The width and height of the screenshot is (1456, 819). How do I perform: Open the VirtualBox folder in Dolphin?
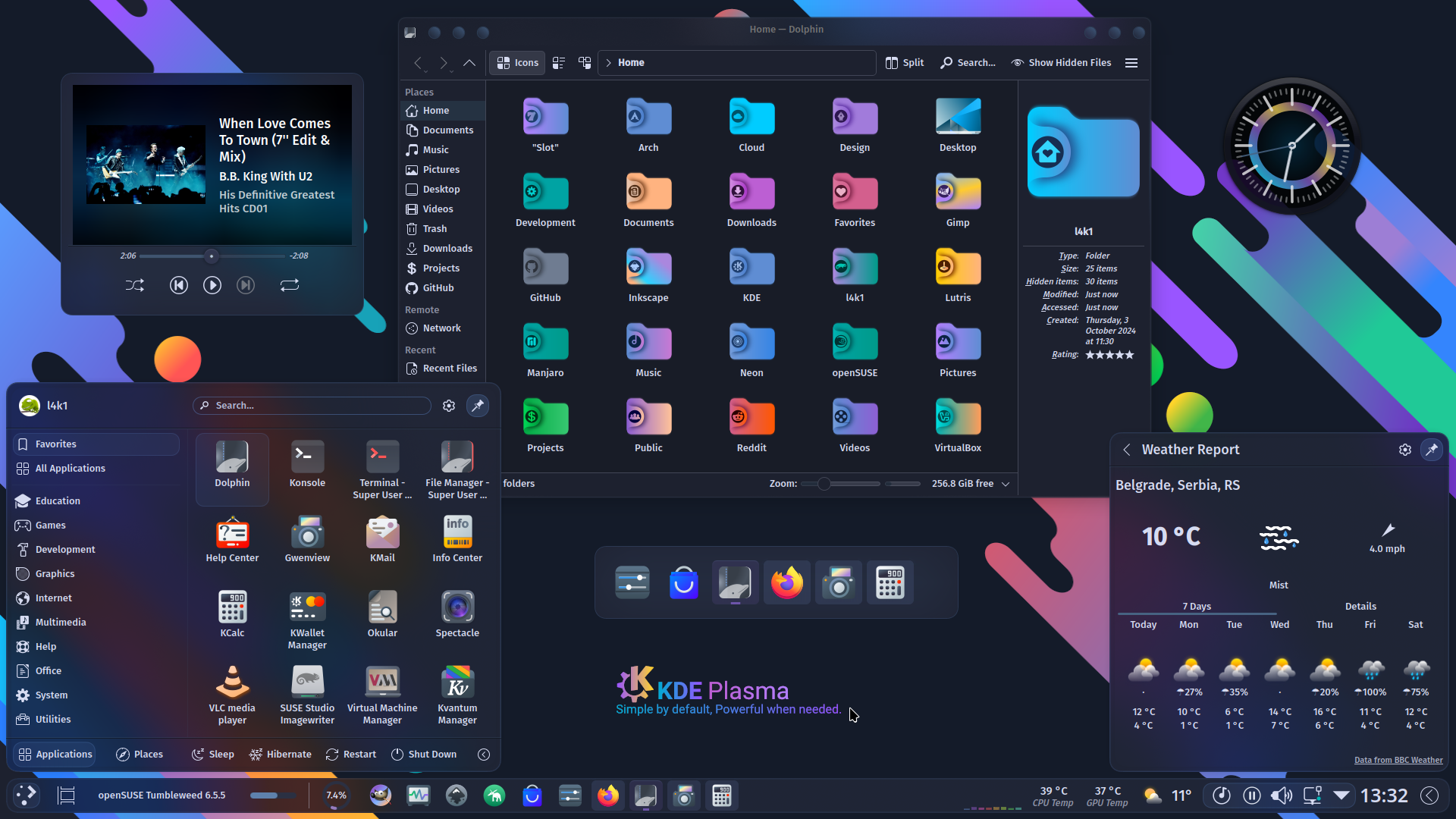[958, 425]
